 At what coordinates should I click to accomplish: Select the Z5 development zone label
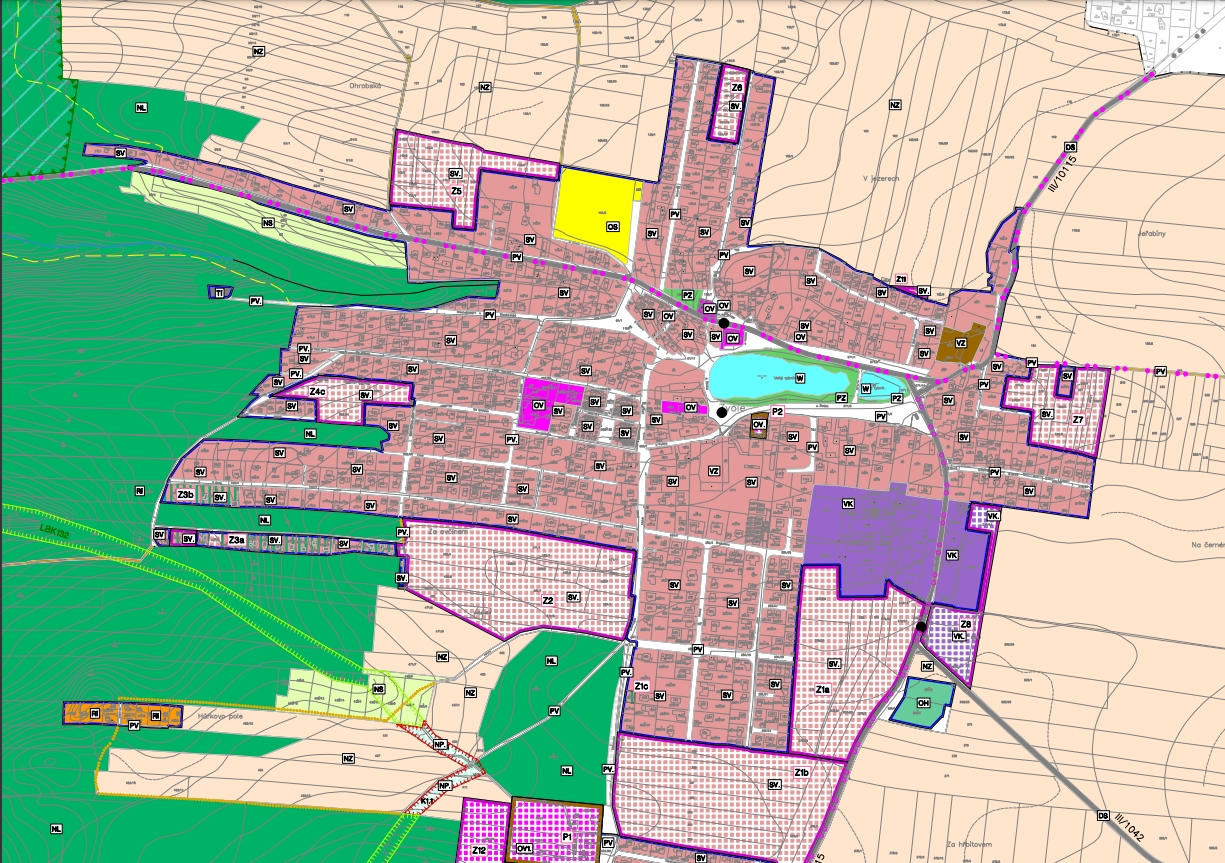[455, 191]
